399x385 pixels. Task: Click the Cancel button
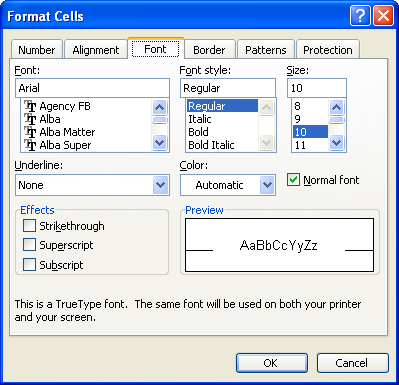tap(353, 363)
